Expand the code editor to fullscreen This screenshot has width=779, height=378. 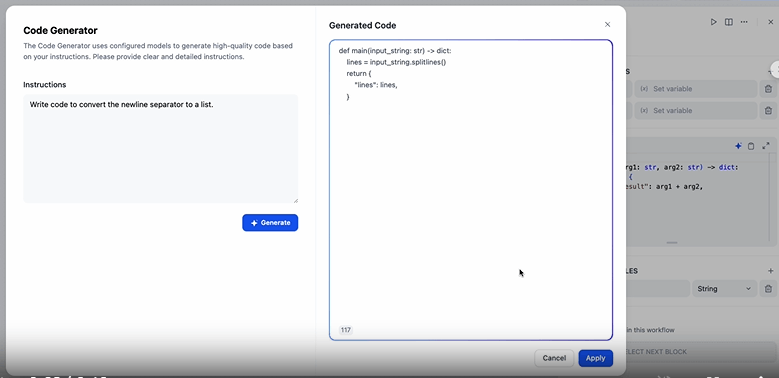click(x=766, y=146)
